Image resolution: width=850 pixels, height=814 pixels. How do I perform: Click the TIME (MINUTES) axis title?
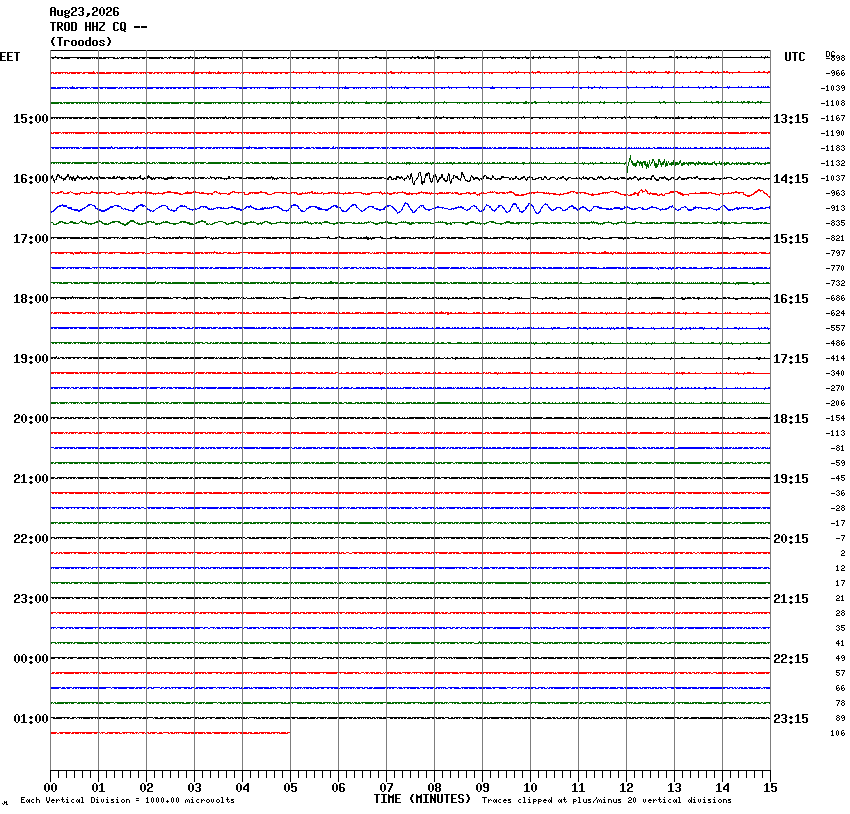[x=422, y=799]
